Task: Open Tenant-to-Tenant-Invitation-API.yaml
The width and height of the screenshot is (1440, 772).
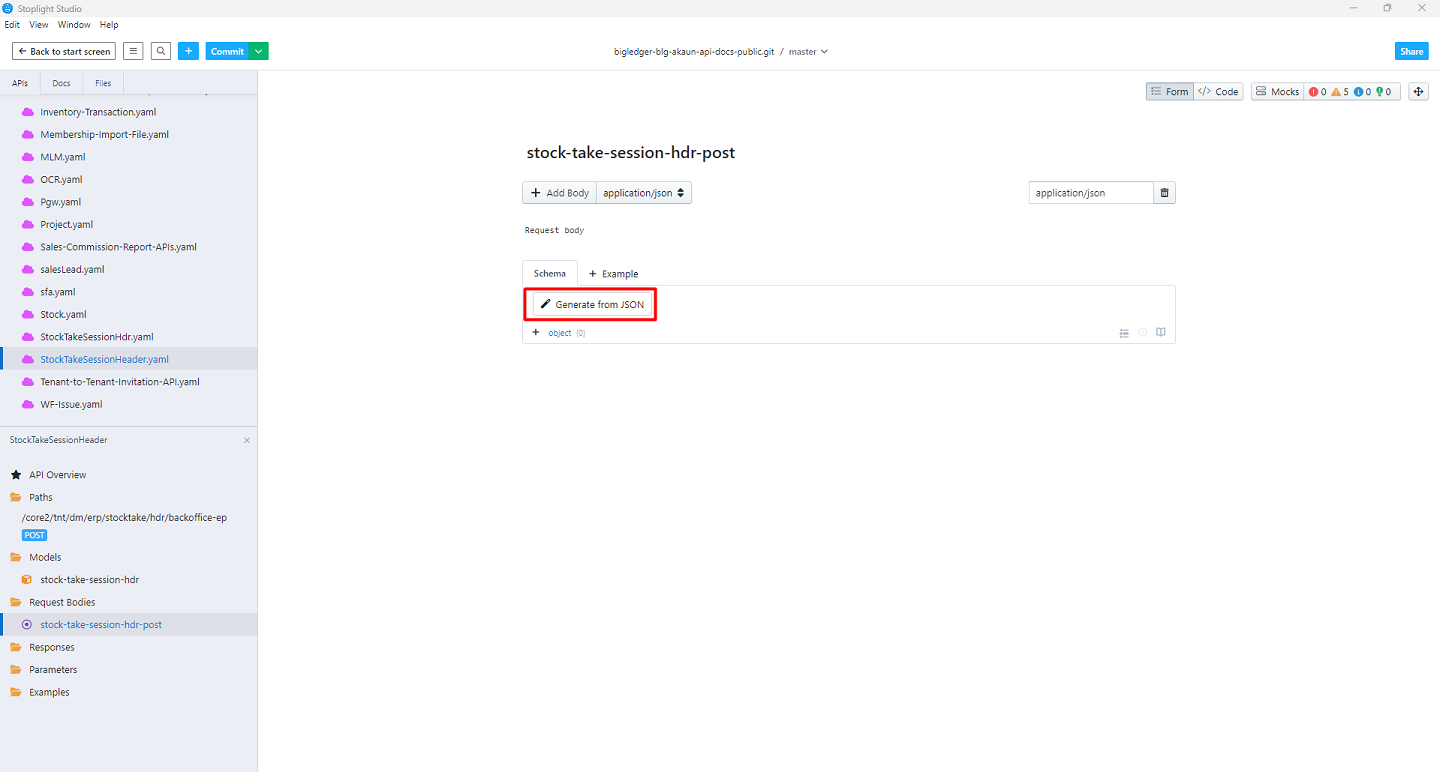Action: coord(120,382)
